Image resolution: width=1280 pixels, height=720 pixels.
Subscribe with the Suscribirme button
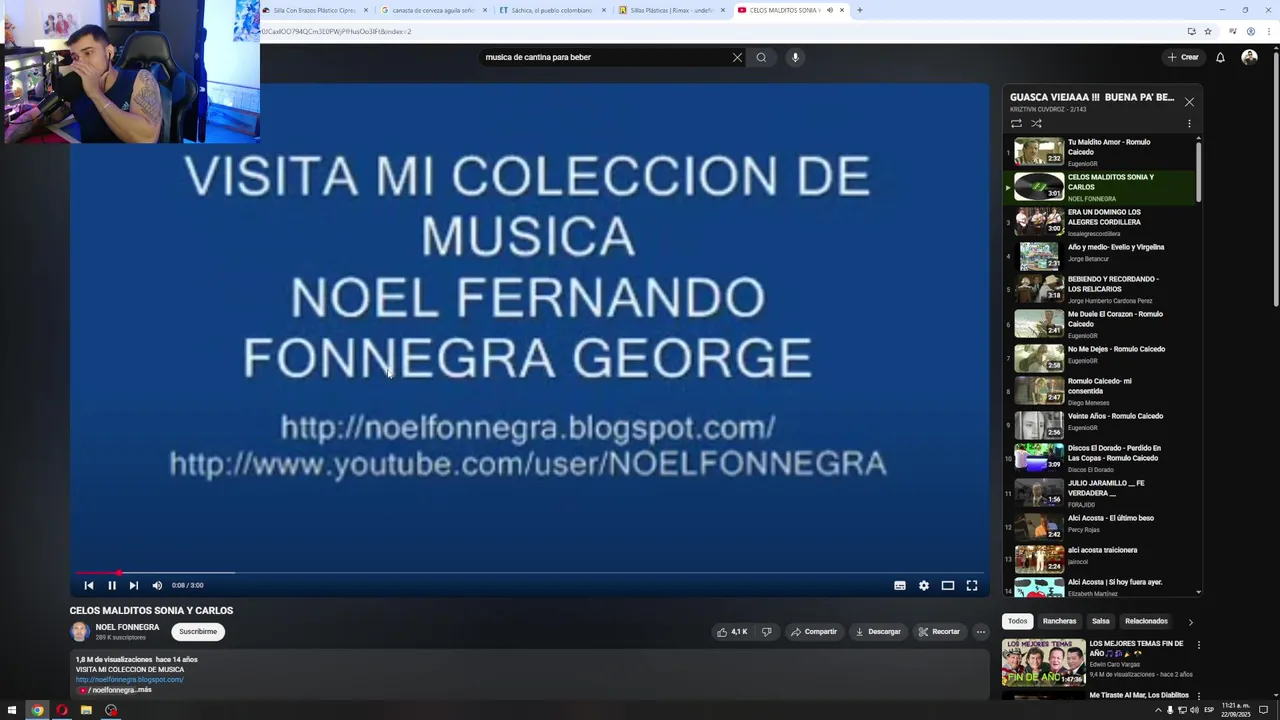(x=198, y=631)
